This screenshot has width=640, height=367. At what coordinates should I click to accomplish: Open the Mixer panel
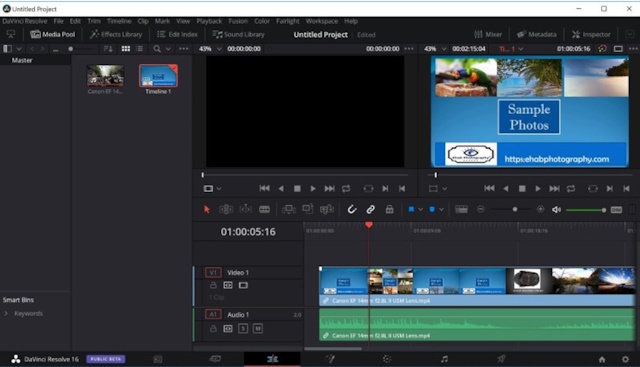[488, 34]
